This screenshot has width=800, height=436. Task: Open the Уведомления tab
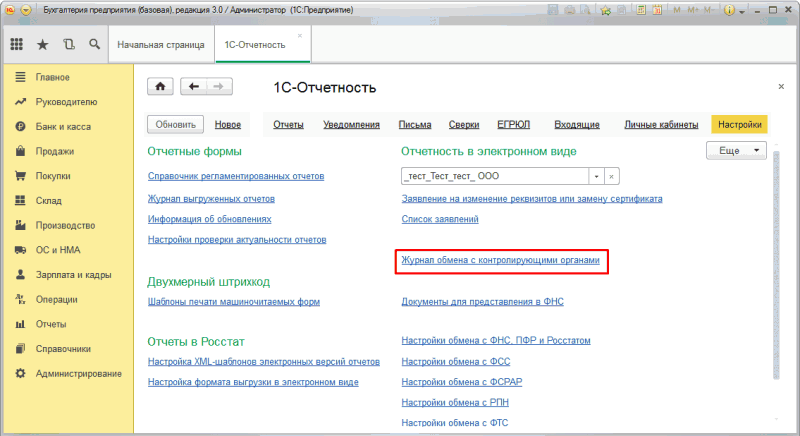coord(350,125)
